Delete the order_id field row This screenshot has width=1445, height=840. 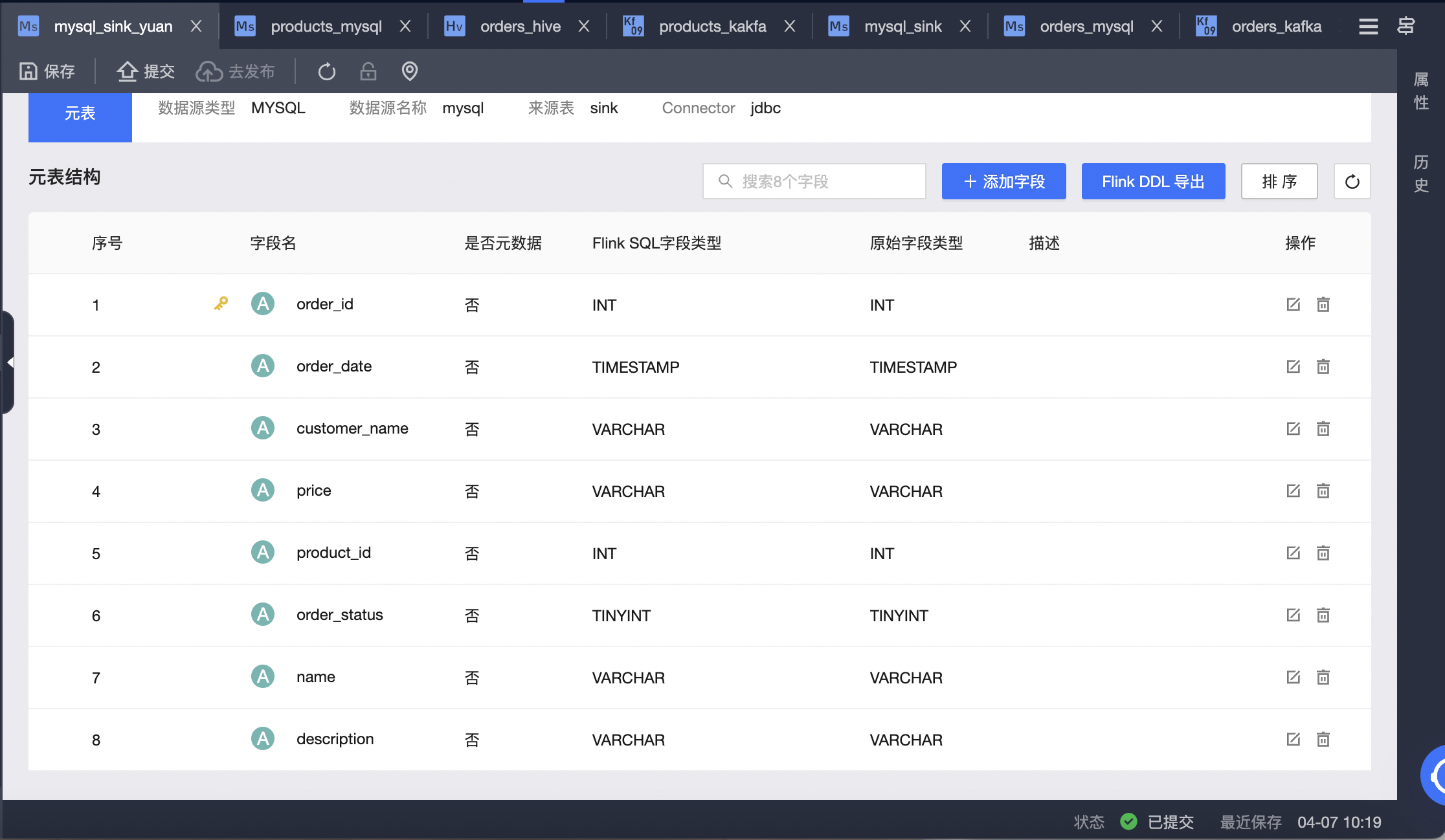tap(1323, 304)
